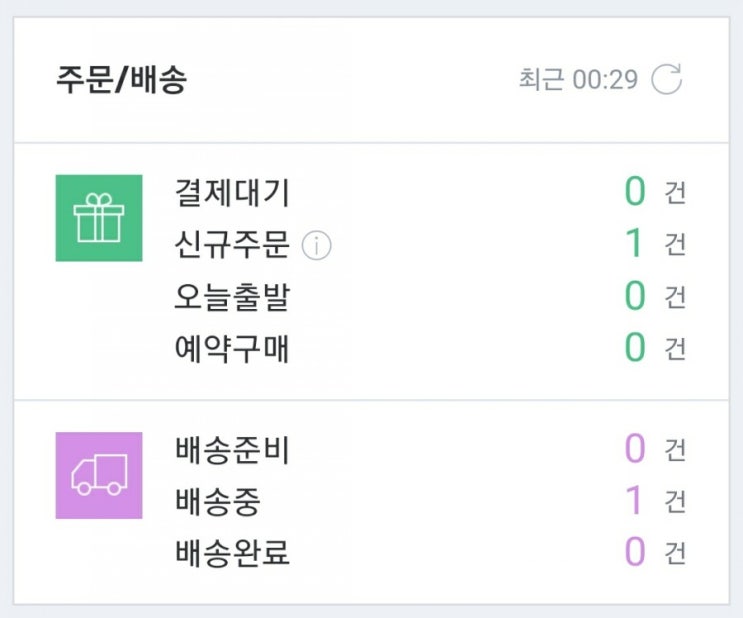Click the 최근 00:29 timestamp text
743x618 pixels.
click(x=578, y=80)
